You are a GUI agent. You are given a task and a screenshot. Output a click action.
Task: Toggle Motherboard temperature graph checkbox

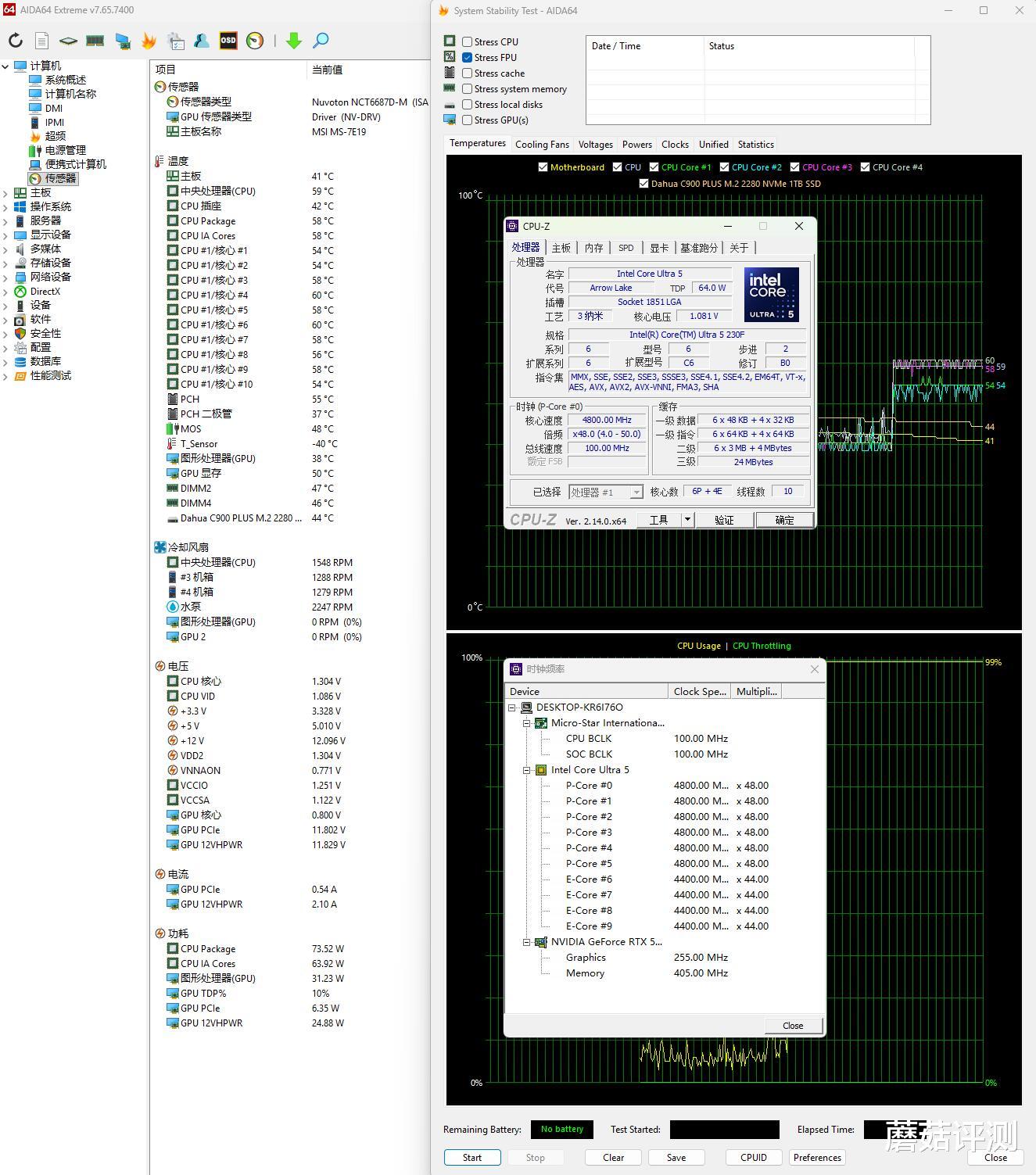pos(543,167)
